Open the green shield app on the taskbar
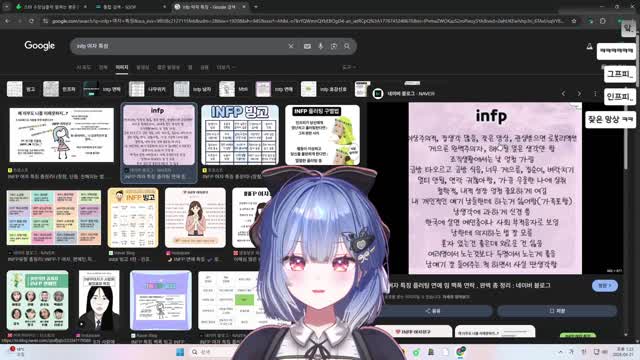 (416, 352)
